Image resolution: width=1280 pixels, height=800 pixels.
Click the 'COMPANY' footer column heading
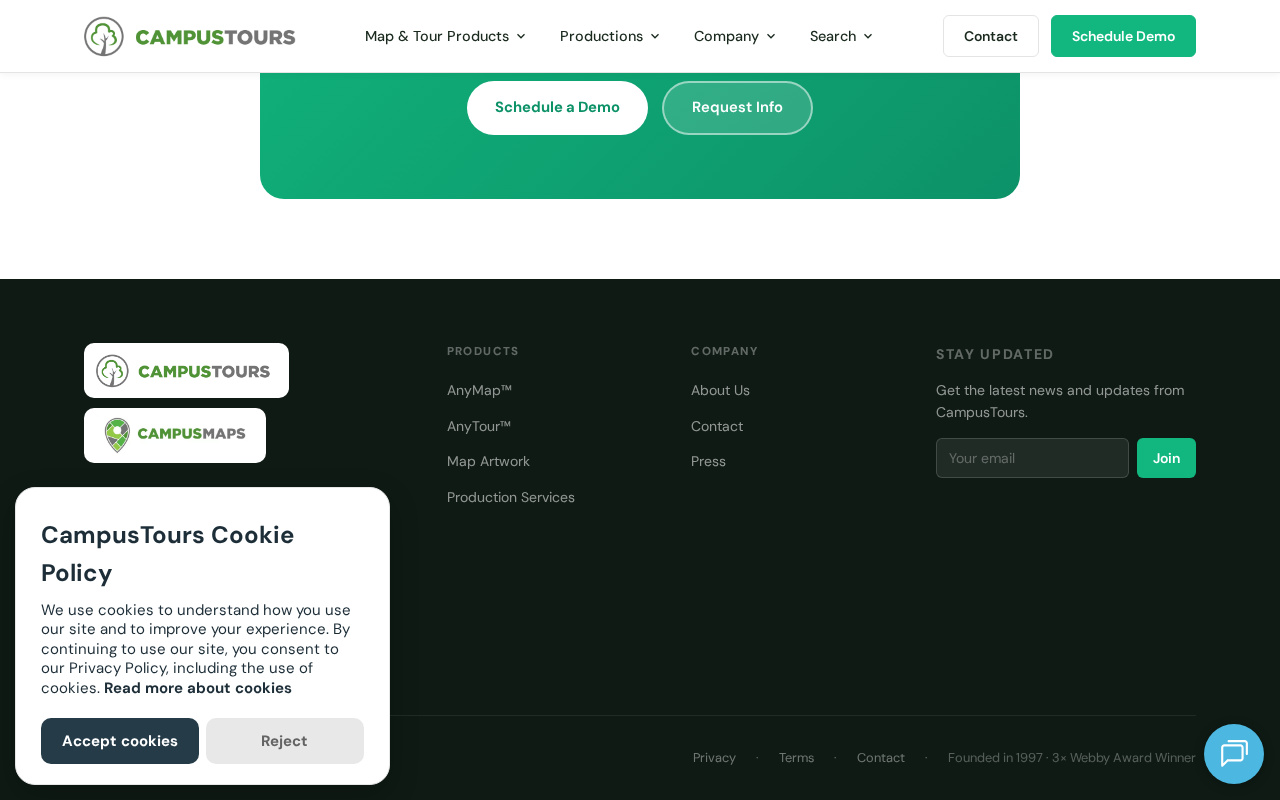[x=725, y=351]
